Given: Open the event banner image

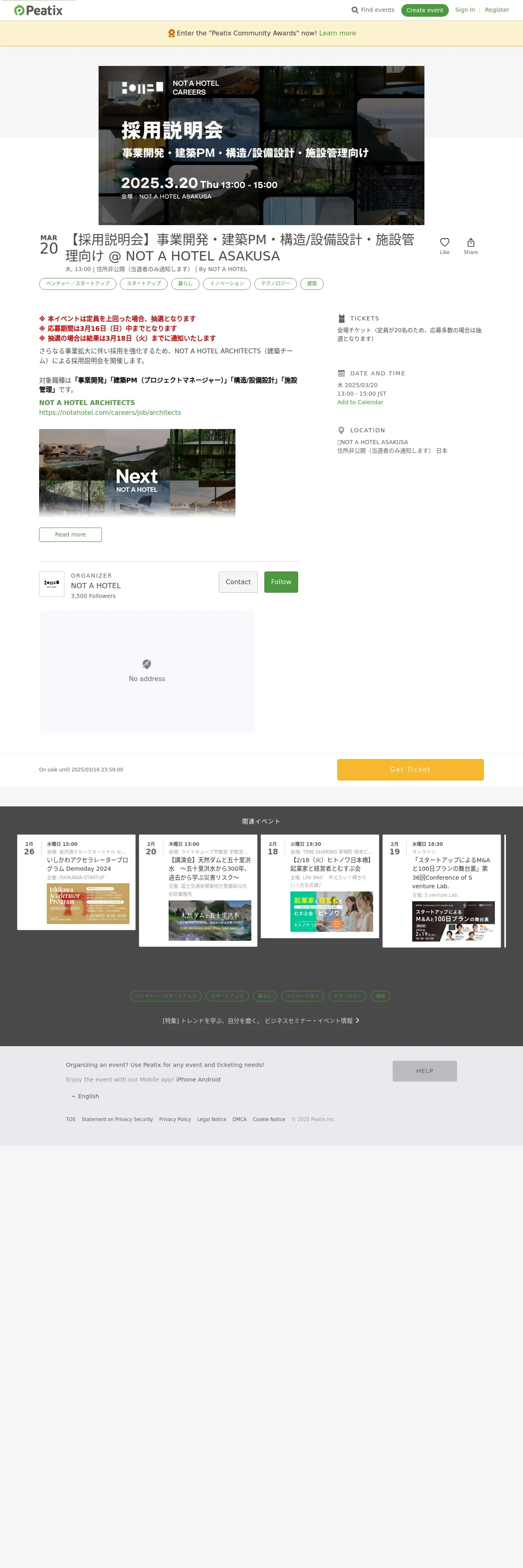Looking at the screenshot, I should point(261,145).
